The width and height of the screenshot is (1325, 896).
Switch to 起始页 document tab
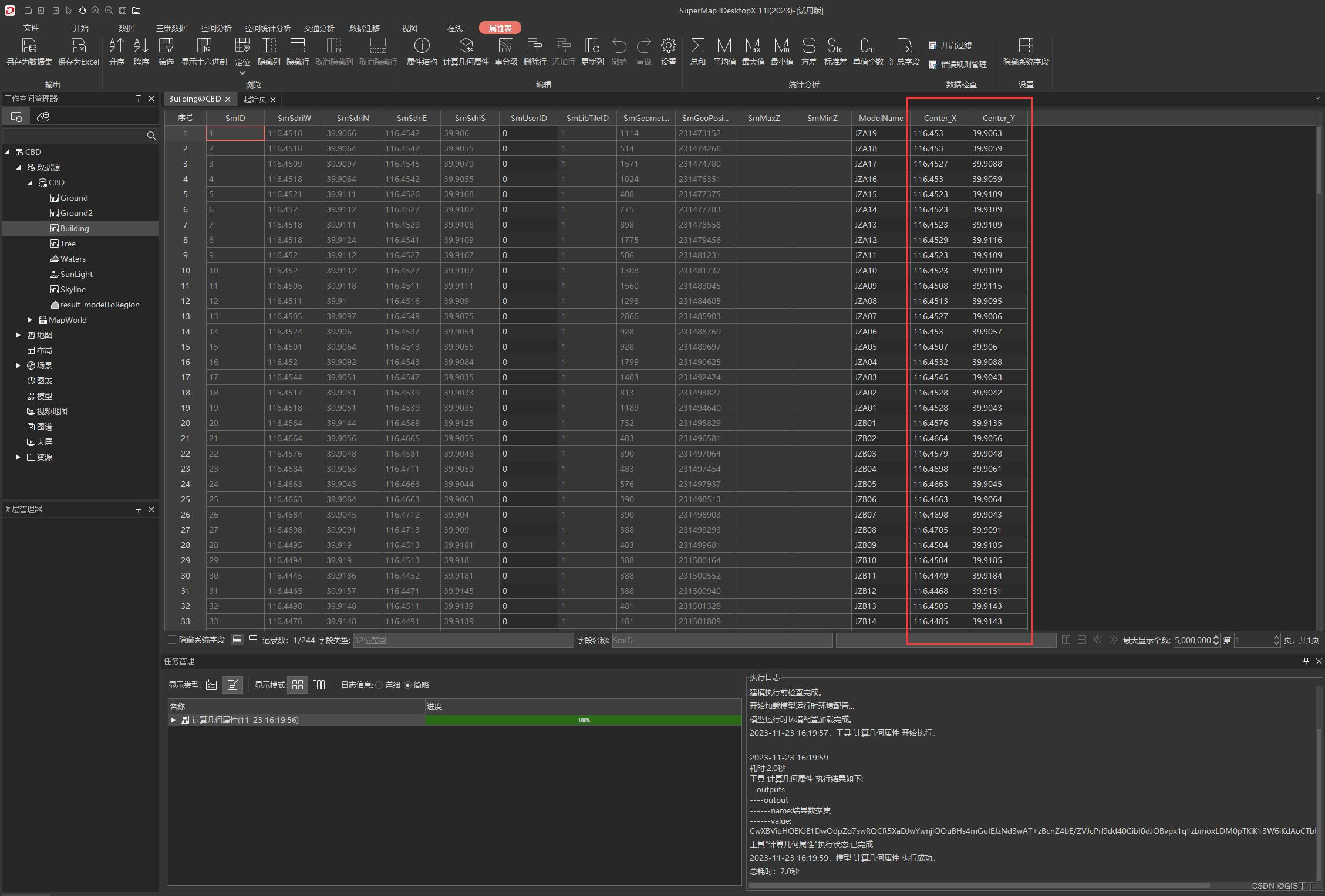tap(254, 99)
